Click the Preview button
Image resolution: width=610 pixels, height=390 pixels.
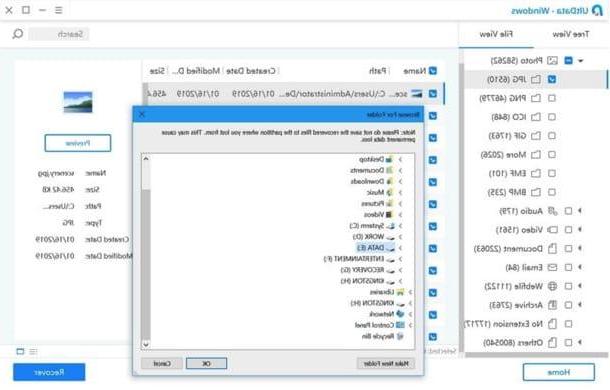pos(78,143)
